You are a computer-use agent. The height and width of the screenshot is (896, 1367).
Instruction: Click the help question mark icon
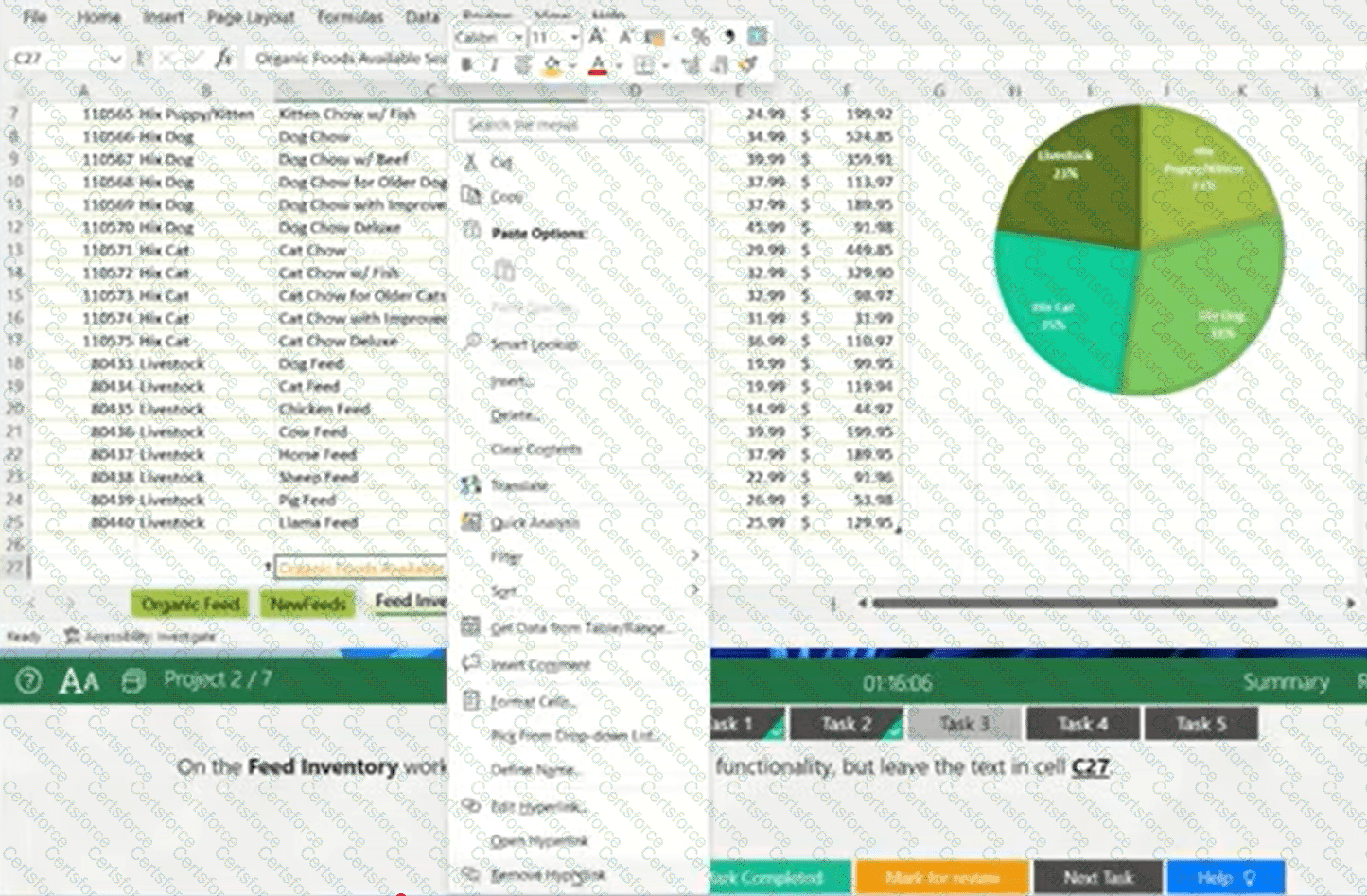28,680
